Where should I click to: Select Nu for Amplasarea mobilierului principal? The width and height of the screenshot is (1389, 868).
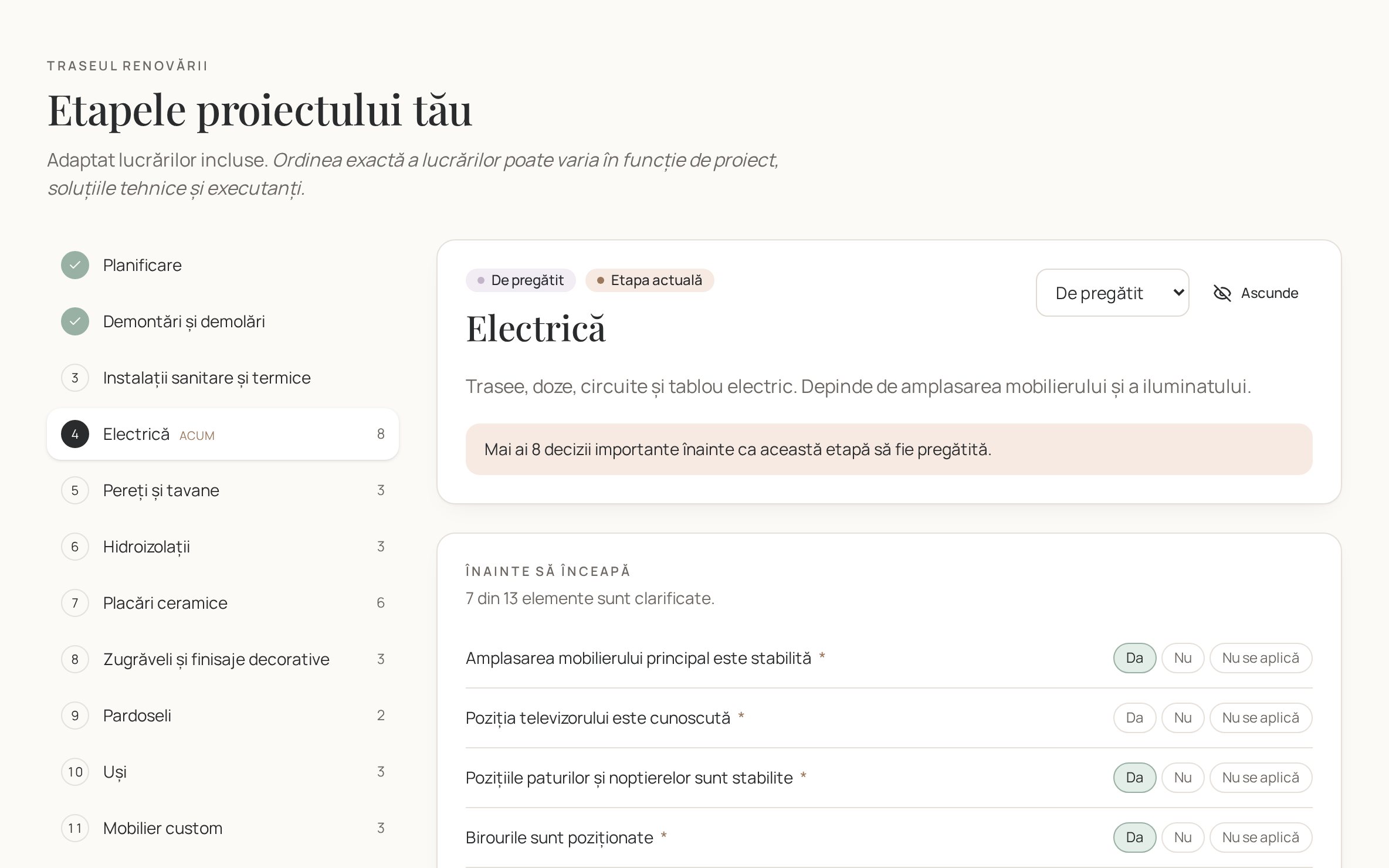point(1183,658)
